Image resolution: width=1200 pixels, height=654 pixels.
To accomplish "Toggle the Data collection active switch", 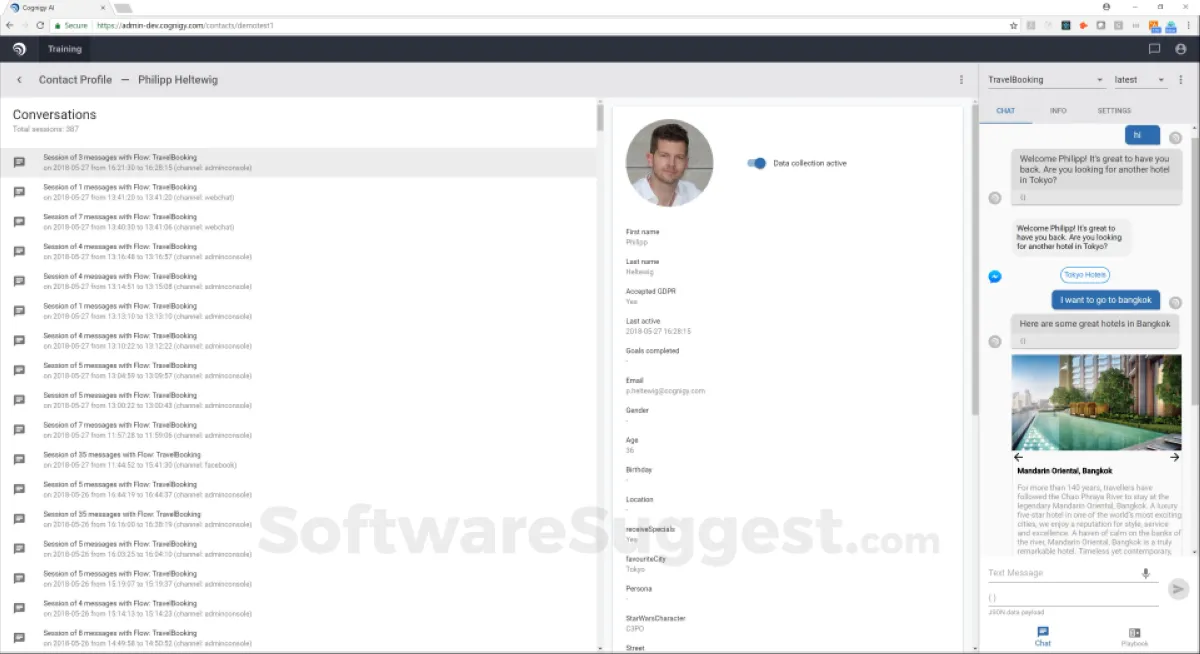I will (x=757, y=163).
